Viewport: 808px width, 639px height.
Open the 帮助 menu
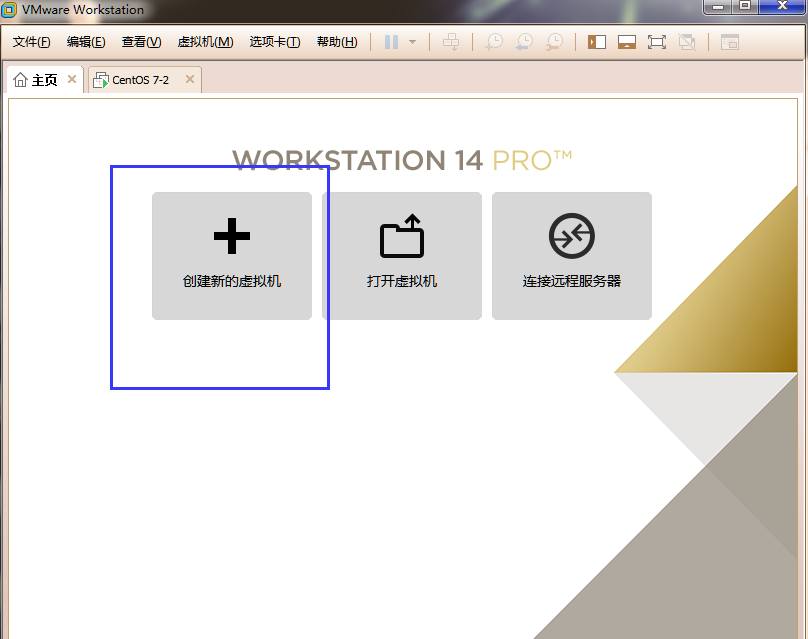pos(337,42)
